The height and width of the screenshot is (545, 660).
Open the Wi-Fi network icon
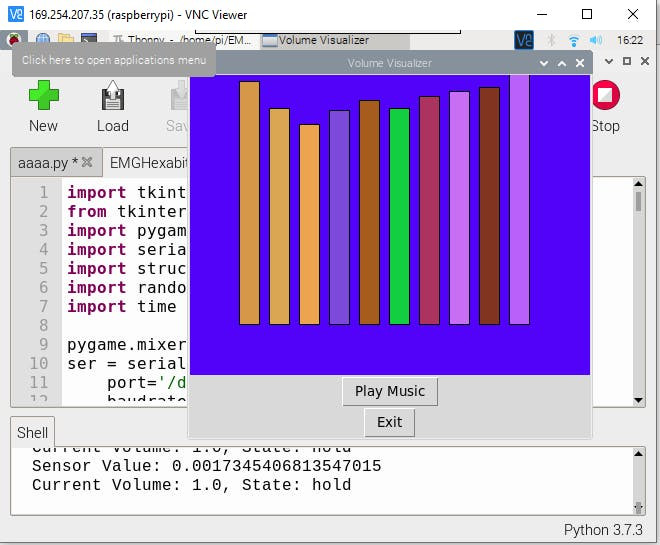(x=574, y=41)
